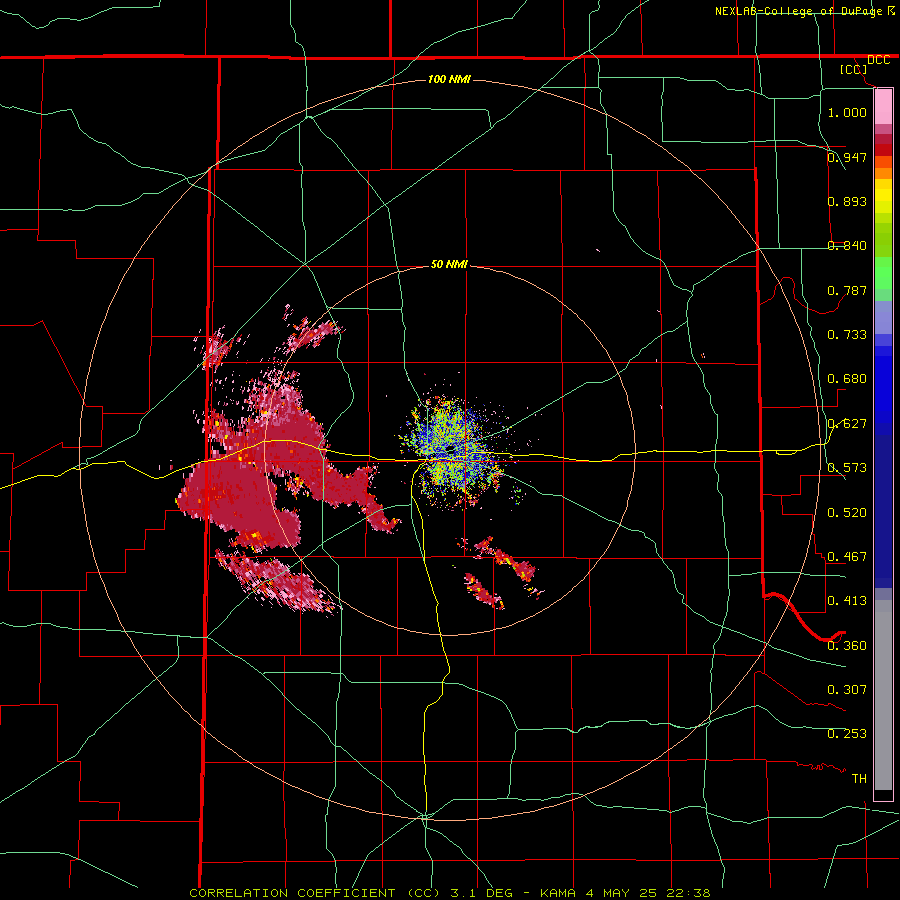The width and height of the screenshot is (900, 900).
Task: Pick the light pink top color bar segment
Action: 883,107
